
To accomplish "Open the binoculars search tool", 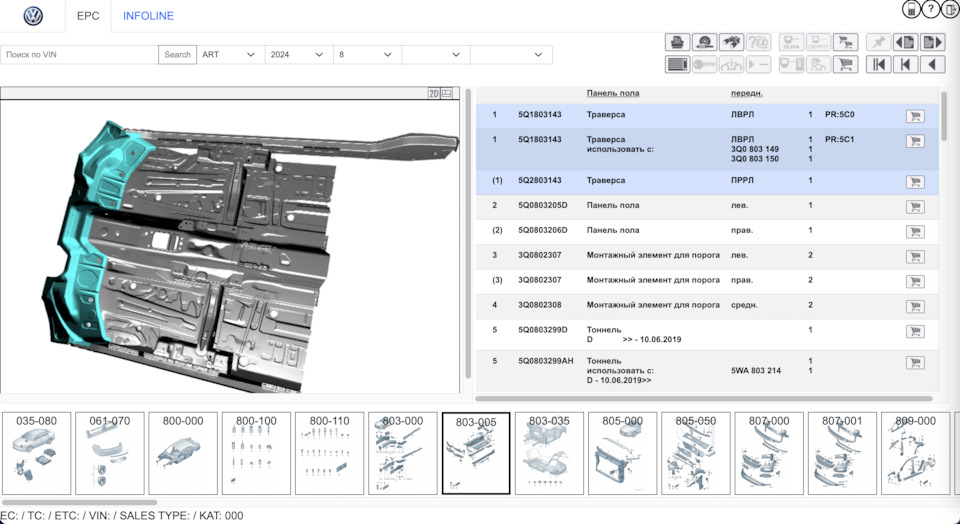I will (731, 42).
